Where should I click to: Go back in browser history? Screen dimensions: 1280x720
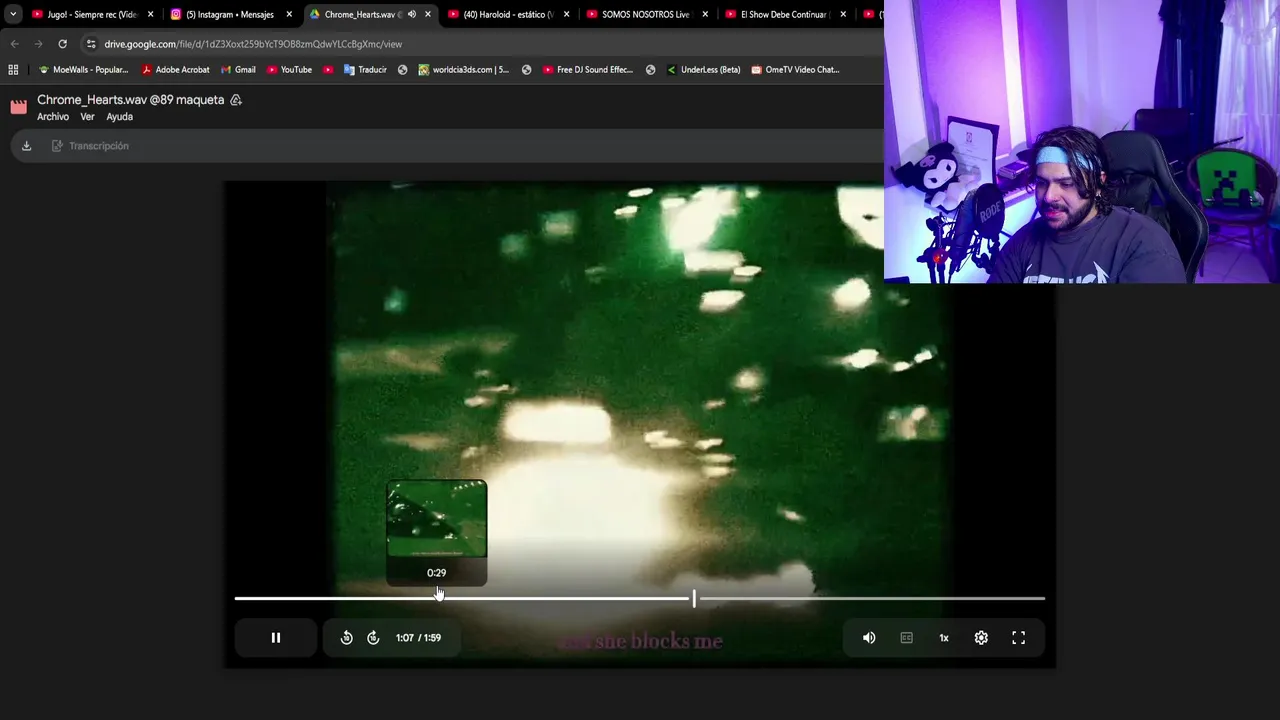click(x=14, y=44)
